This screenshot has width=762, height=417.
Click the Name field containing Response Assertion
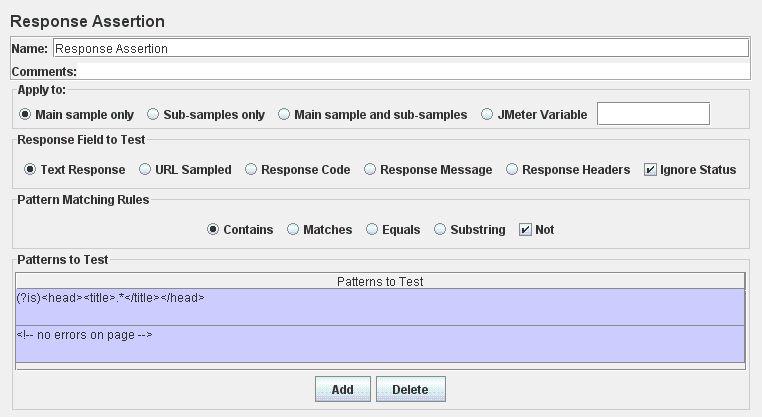pyautogui.click(x=400, y=47)
